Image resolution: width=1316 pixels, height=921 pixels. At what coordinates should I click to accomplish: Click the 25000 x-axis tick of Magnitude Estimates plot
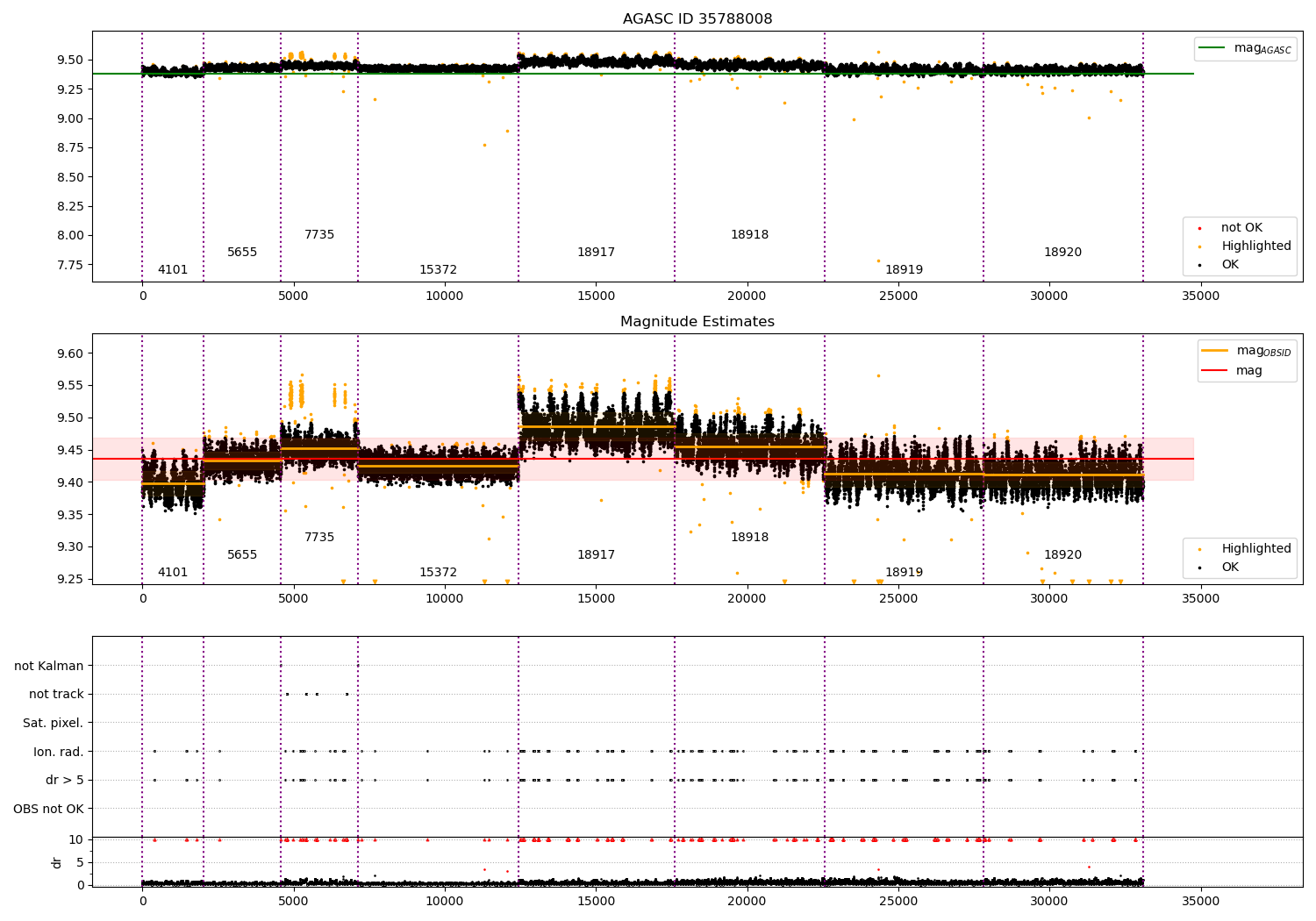coord(898,599)
